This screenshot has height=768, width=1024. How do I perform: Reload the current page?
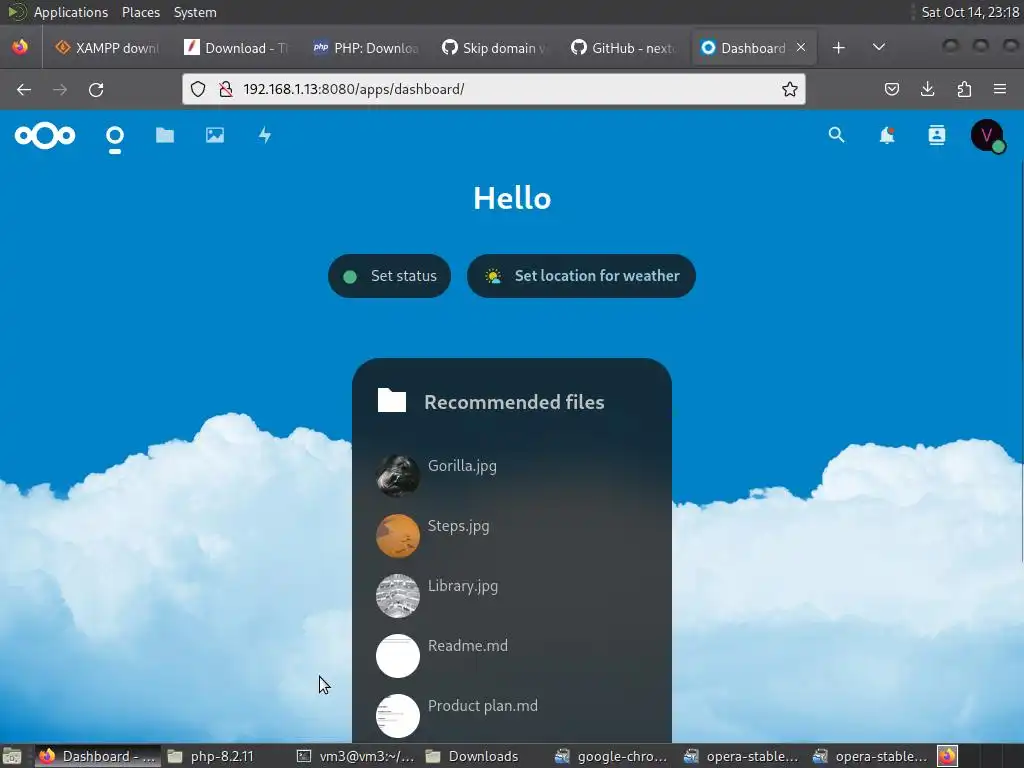pyautogui.click(x=96, y=89)
